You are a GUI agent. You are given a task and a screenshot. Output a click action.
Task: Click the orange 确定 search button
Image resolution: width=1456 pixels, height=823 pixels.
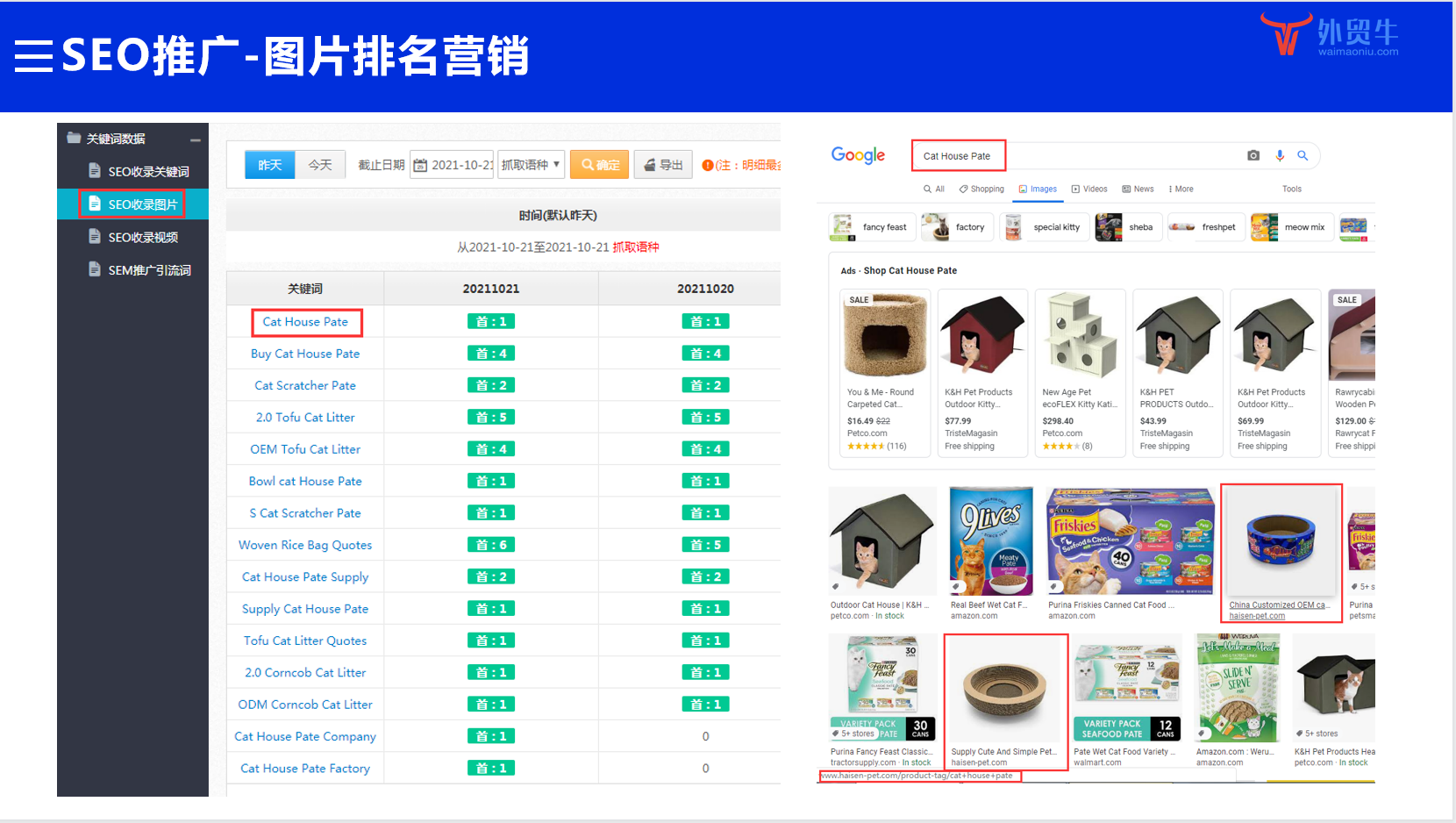[x=599, y=165]
